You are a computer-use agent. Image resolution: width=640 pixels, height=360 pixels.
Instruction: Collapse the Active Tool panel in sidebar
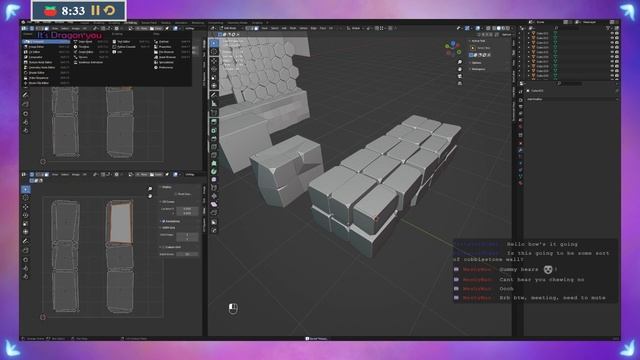478,41
